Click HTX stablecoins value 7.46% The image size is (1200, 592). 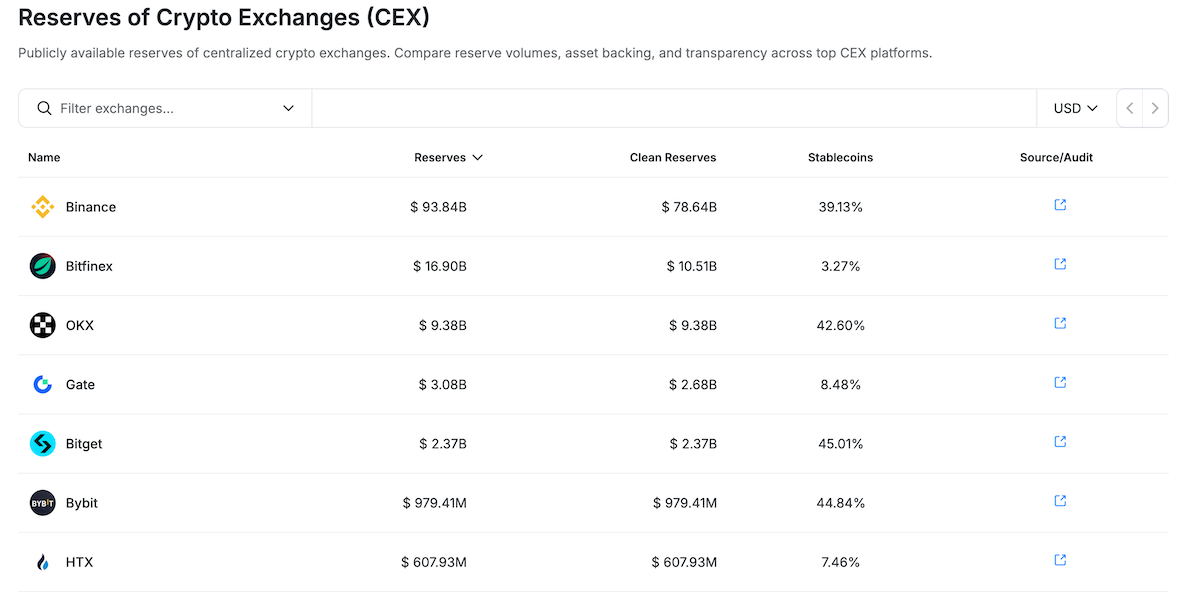point(840,562)
